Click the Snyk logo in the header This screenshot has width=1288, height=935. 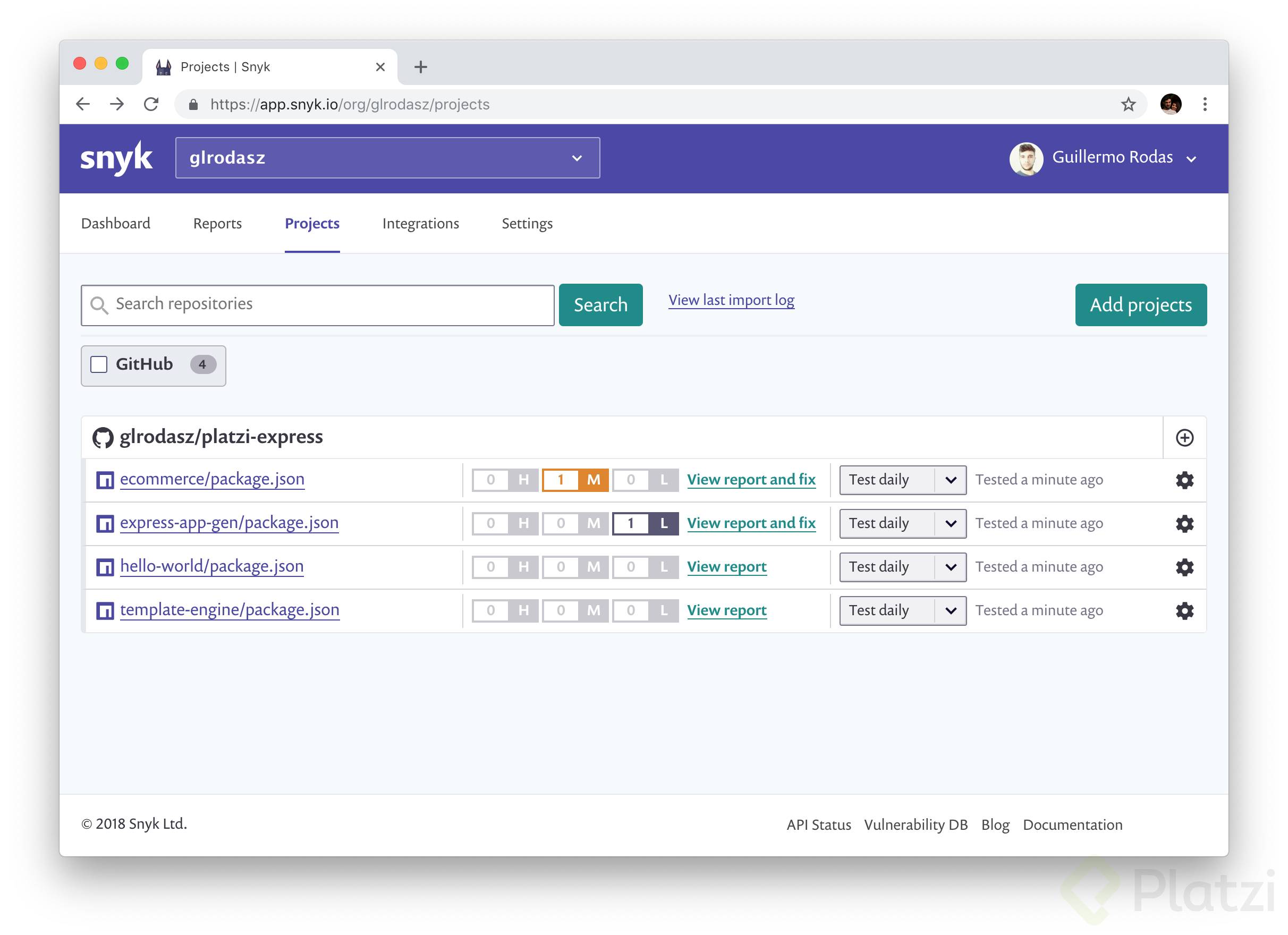click(x=116, y=158)
